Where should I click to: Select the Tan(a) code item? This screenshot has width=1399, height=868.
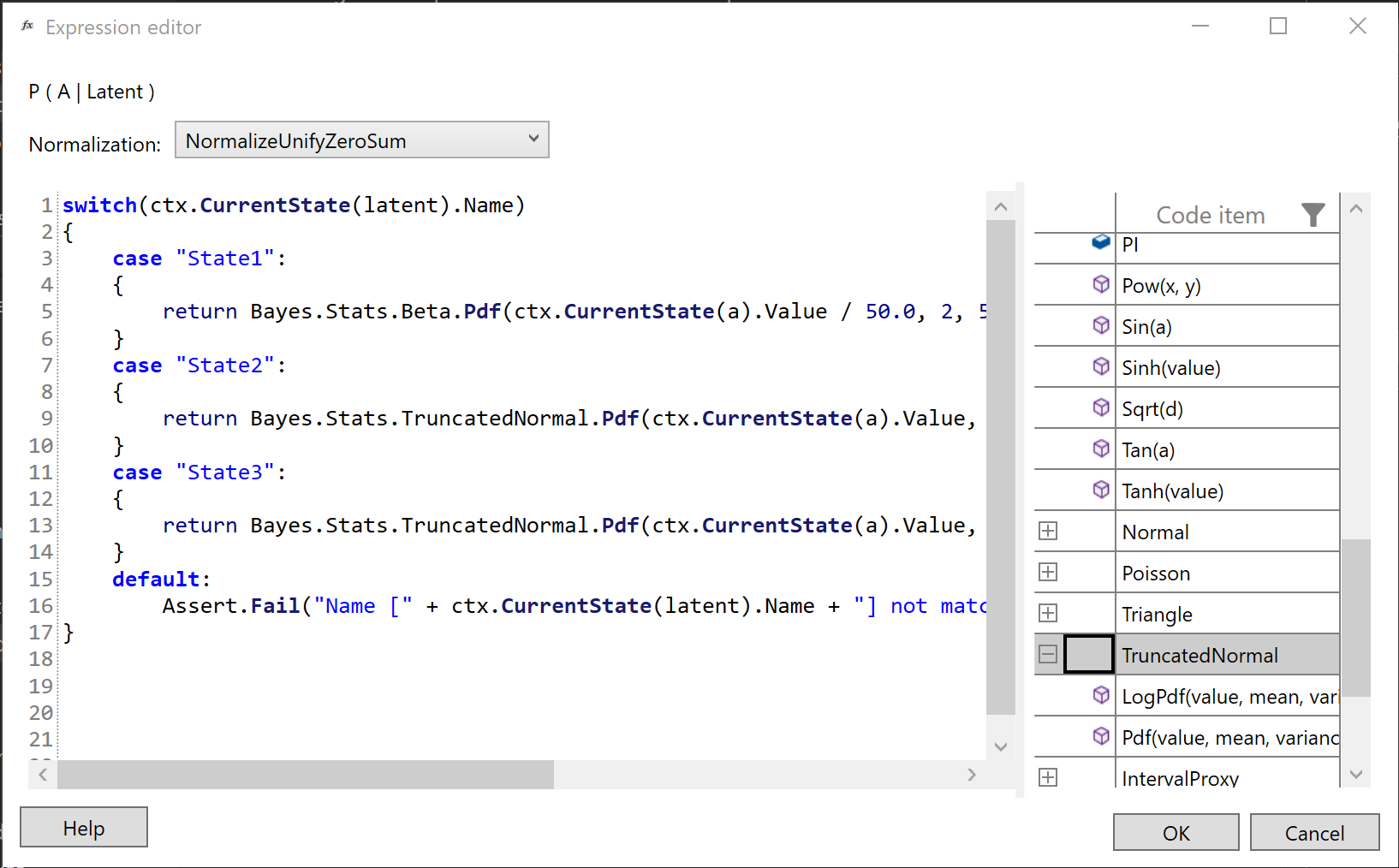pyautogui.click(x=1148, y=449)
